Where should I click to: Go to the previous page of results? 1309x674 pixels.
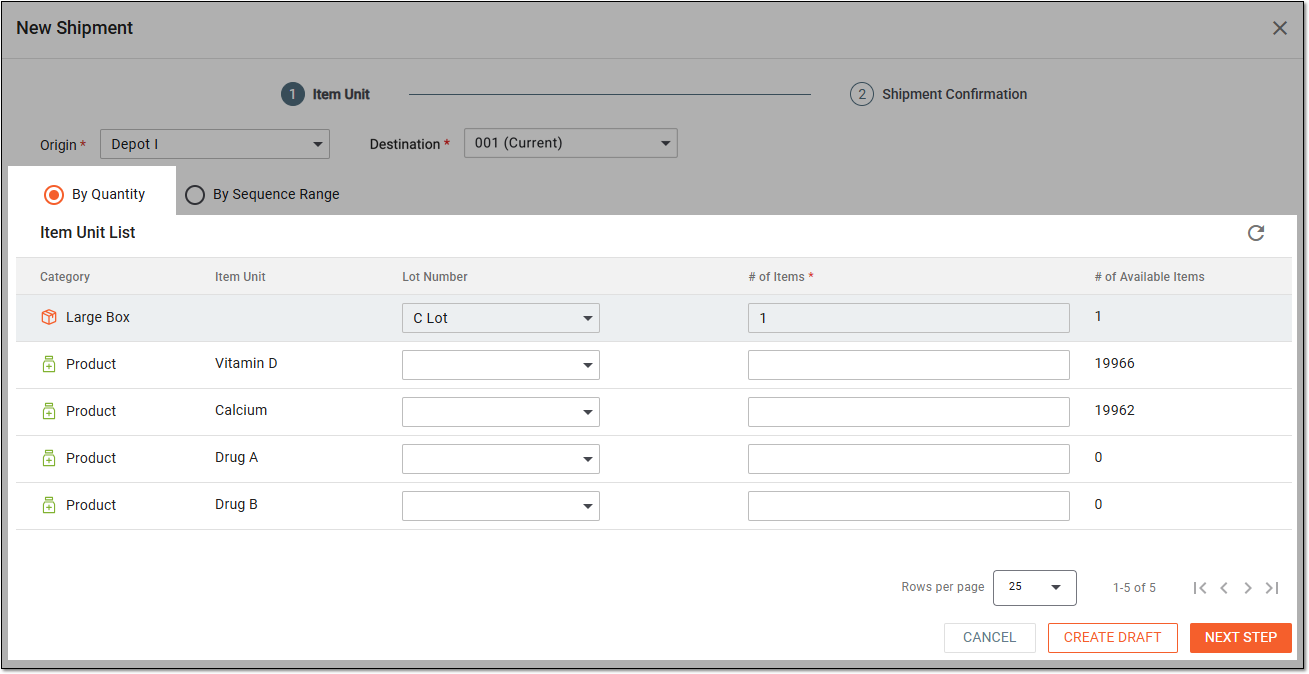(1224, 588)
